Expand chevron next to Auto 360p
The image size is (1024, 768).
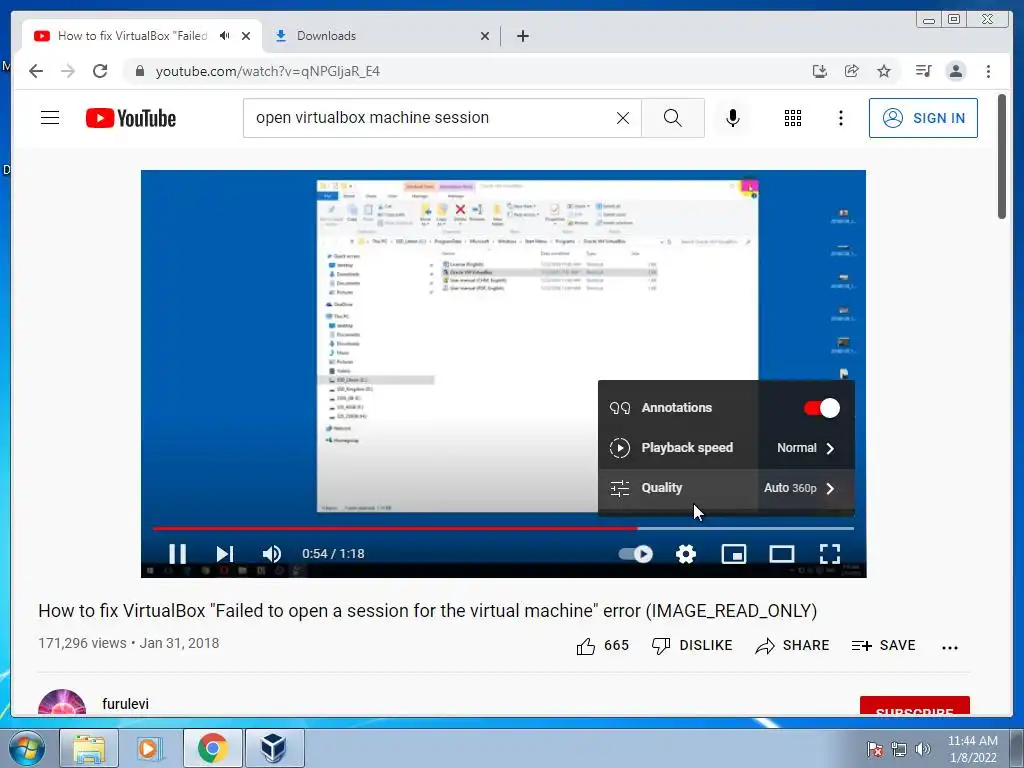830,488
